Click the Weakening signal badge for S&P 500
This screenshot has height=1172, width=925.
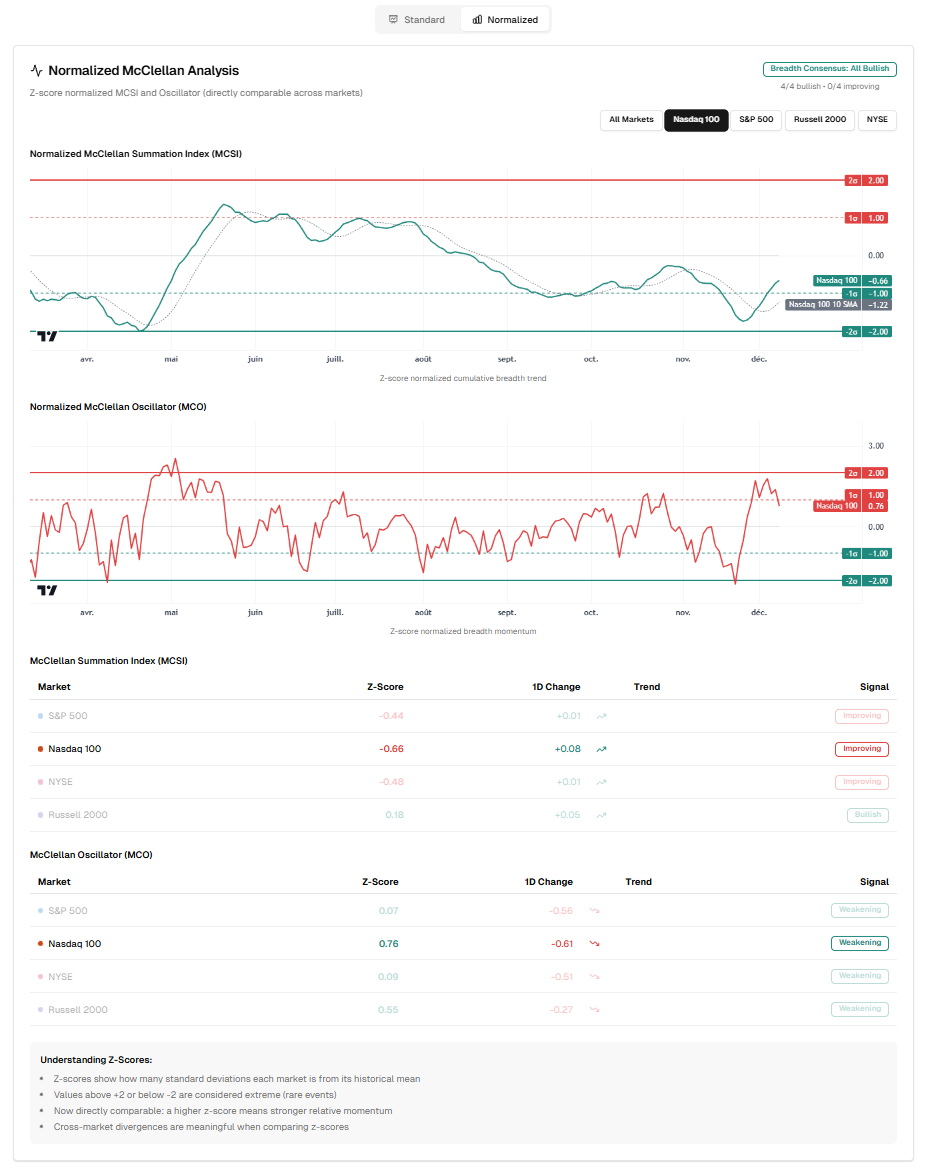click(860, 910)
